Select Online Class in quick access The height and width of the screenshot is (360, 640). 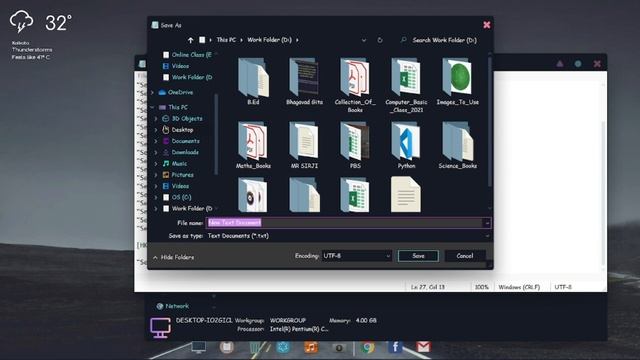point(187,55)
